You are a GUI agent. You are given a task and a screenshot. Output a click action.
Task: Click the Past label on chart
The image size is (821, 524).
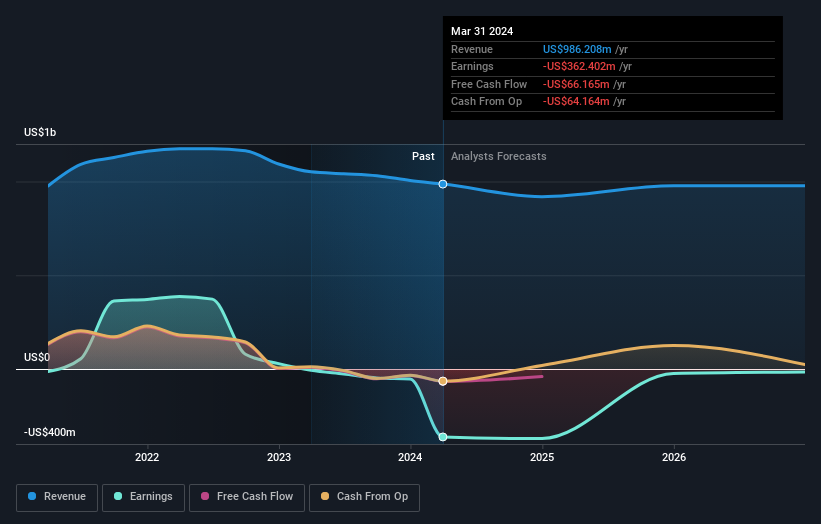coord(423,157)
